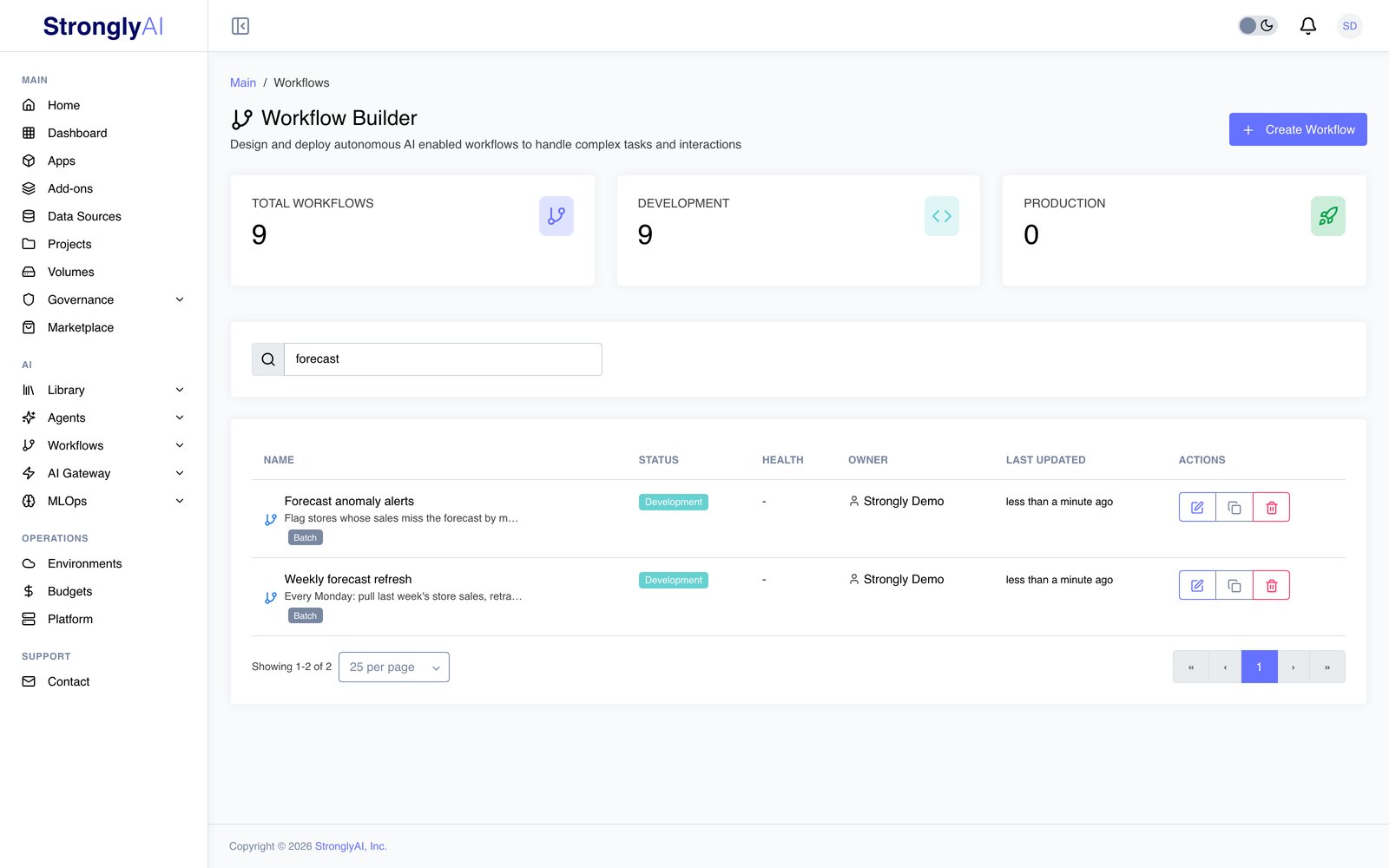Click the Create Workflow button
1389x868 pixels.
click(1298, 129)
